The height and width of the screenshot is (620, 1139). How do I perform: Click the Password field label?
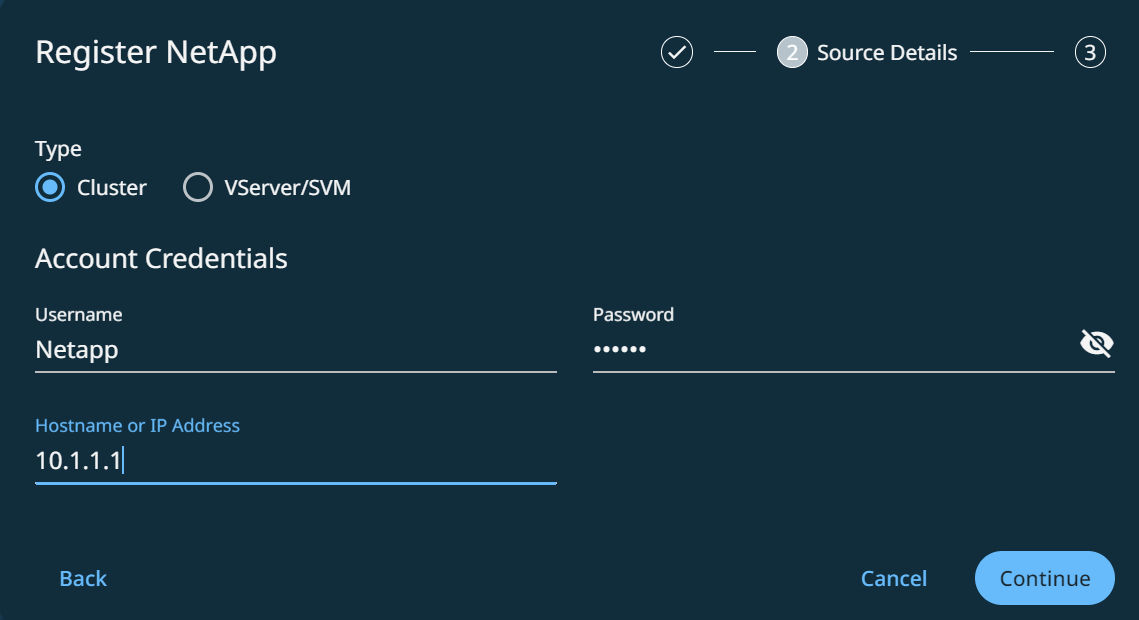tap(633, 314)
